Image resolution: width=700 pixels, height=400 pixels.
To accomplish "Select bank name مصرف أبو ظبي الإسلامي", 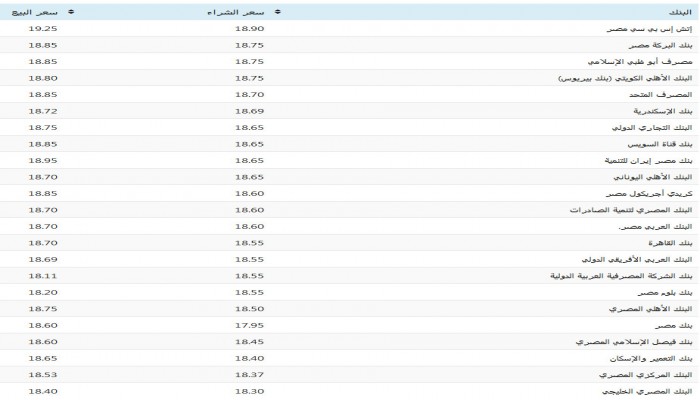I will click(x=640, y=62).
